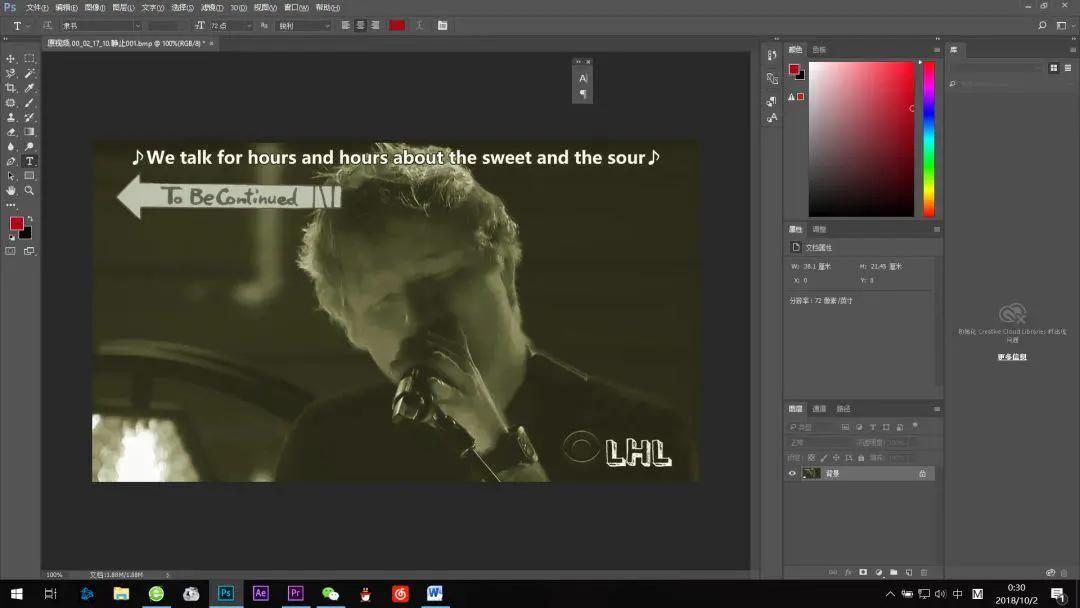Screen dimensions: 1080x608
Task: Select the Clone Stamp tool
Action: [x=11, y=117]
